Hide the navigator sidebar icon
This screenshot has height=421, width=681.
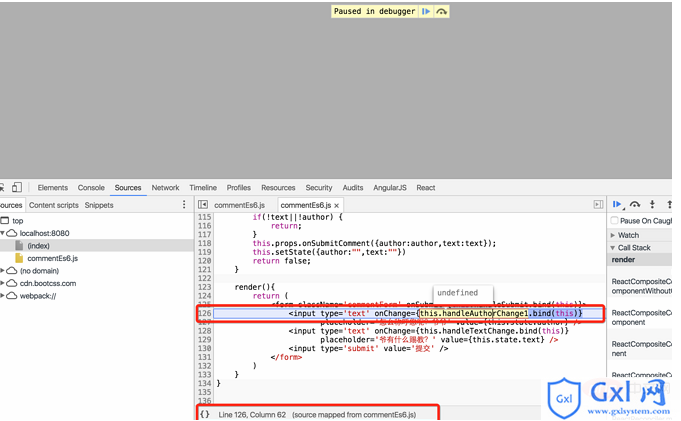(202, 205)
